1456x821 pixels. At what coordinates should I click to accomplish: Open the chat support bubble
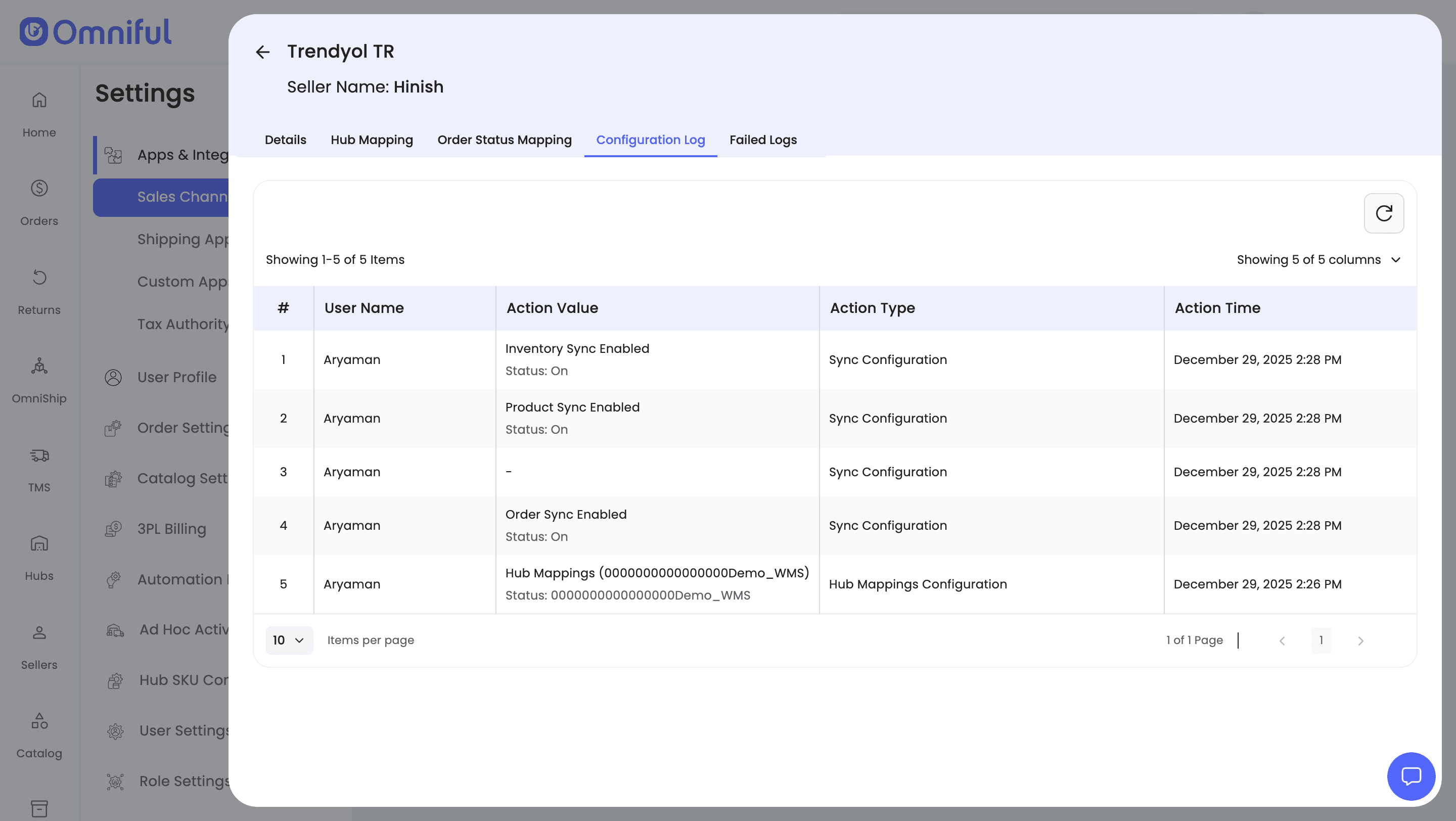pyautogui.click(x=1410, y=776)
